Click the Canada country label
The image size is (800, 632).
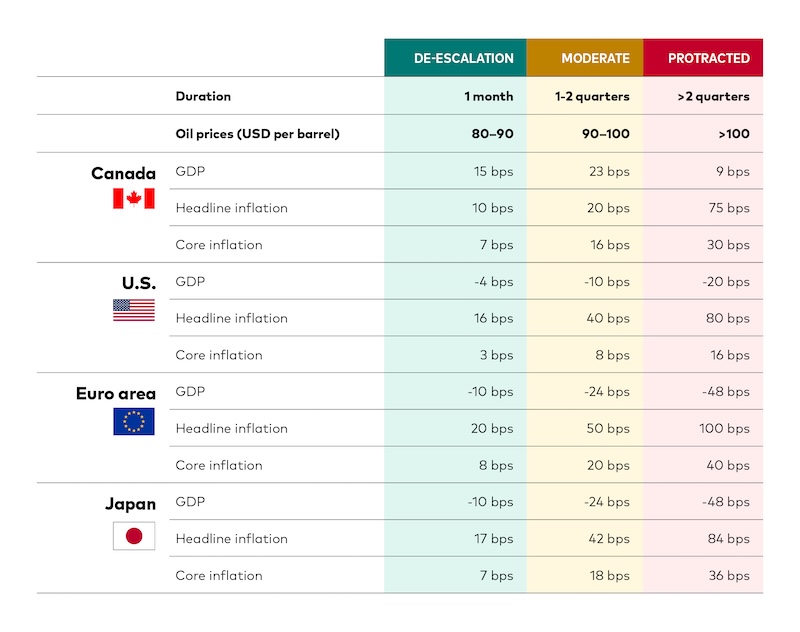tap(123, 173)
